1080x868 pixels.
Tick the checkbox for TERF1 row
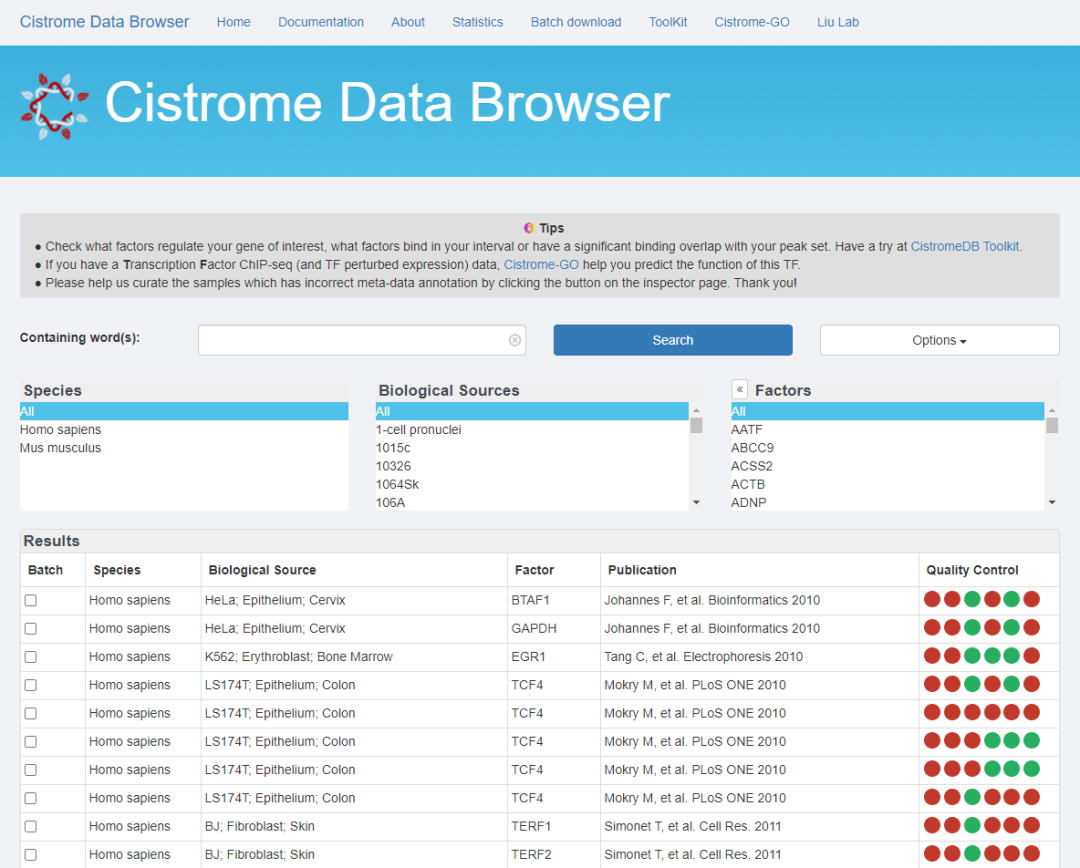click(x=31, y=827)
